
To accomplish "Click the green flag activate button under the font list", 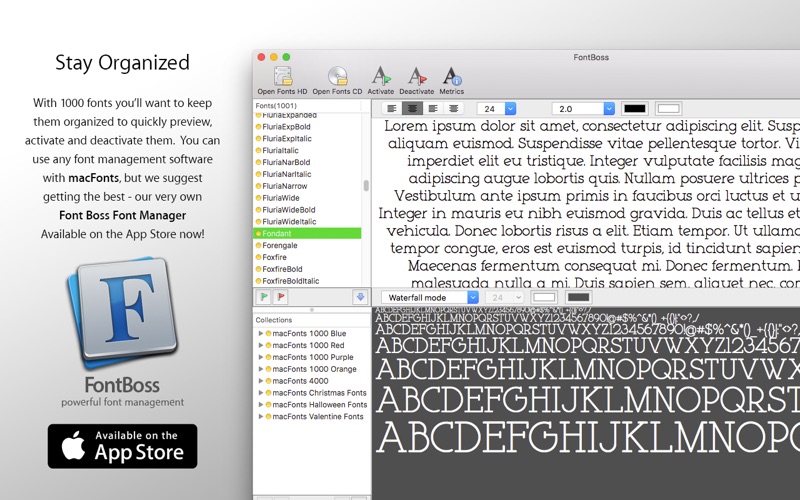I will tap(264, 297).
